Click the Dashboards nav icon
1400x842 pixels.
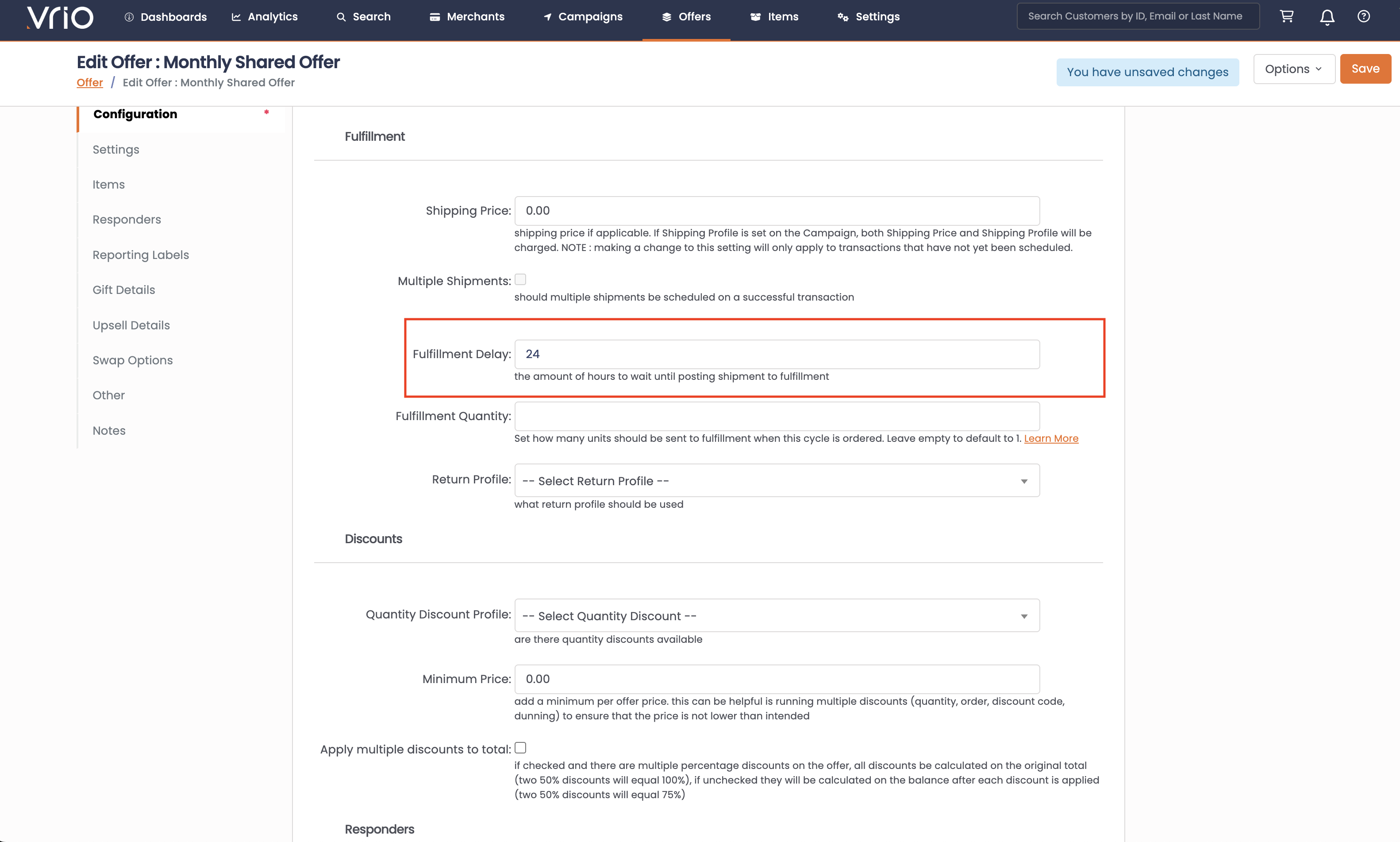point(129,17)
